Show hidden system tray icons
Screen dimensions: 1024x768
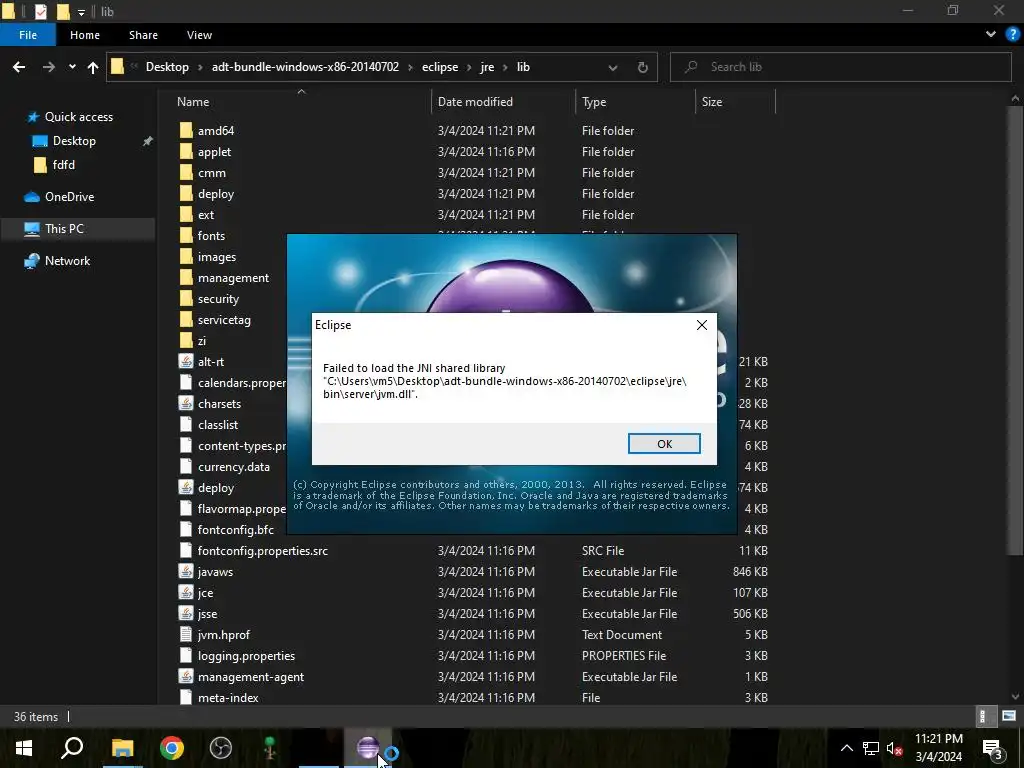[846, 748]
